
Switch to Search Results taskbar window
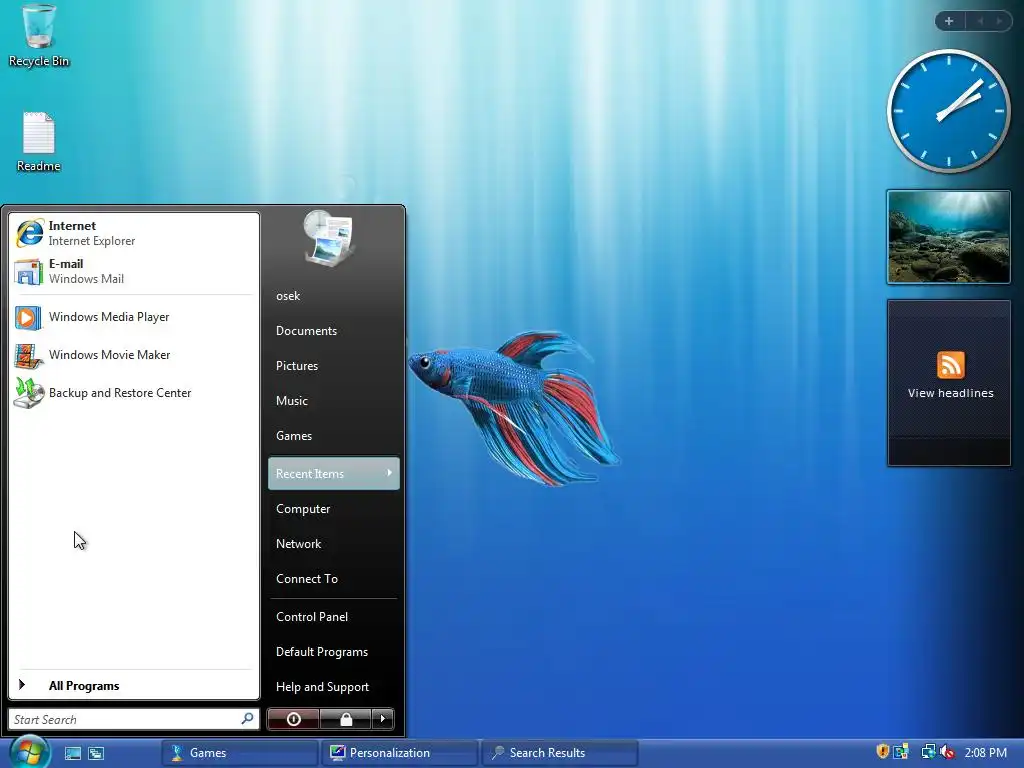559,753
